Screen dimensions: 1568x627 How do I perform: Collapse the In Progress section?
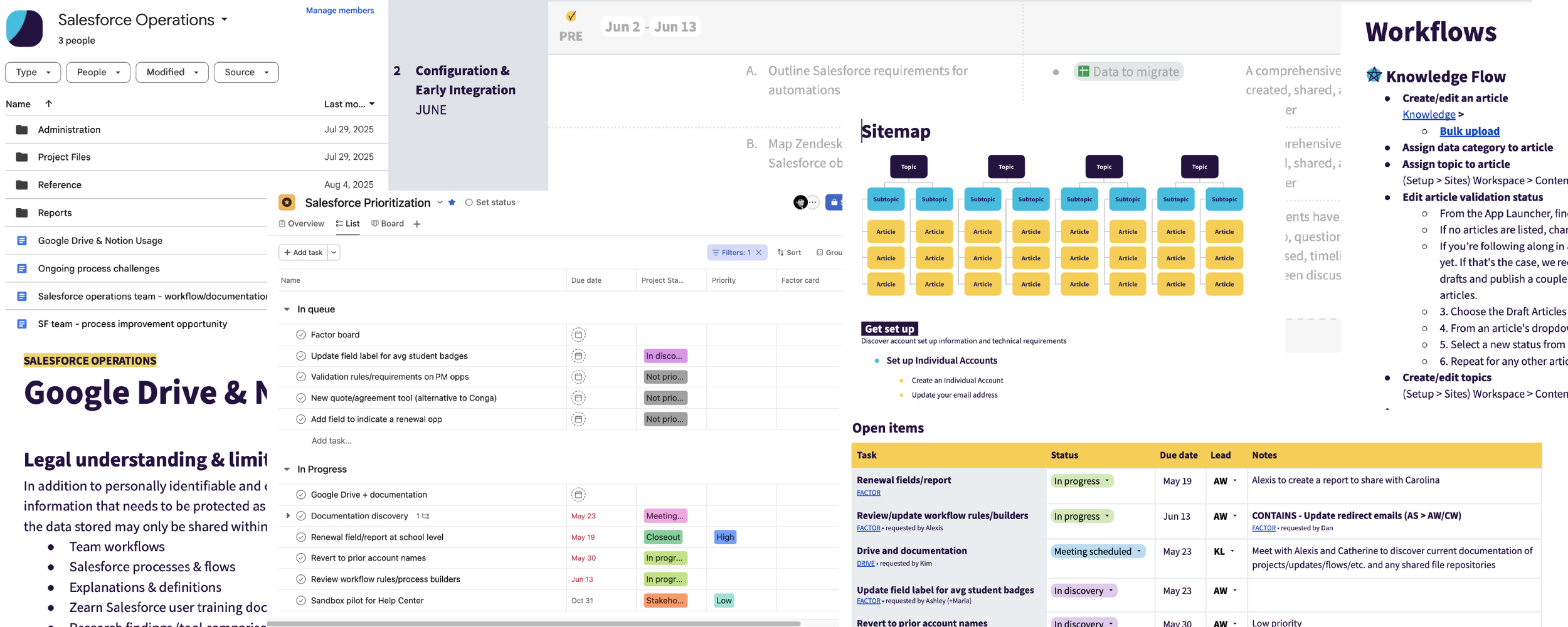287,470
